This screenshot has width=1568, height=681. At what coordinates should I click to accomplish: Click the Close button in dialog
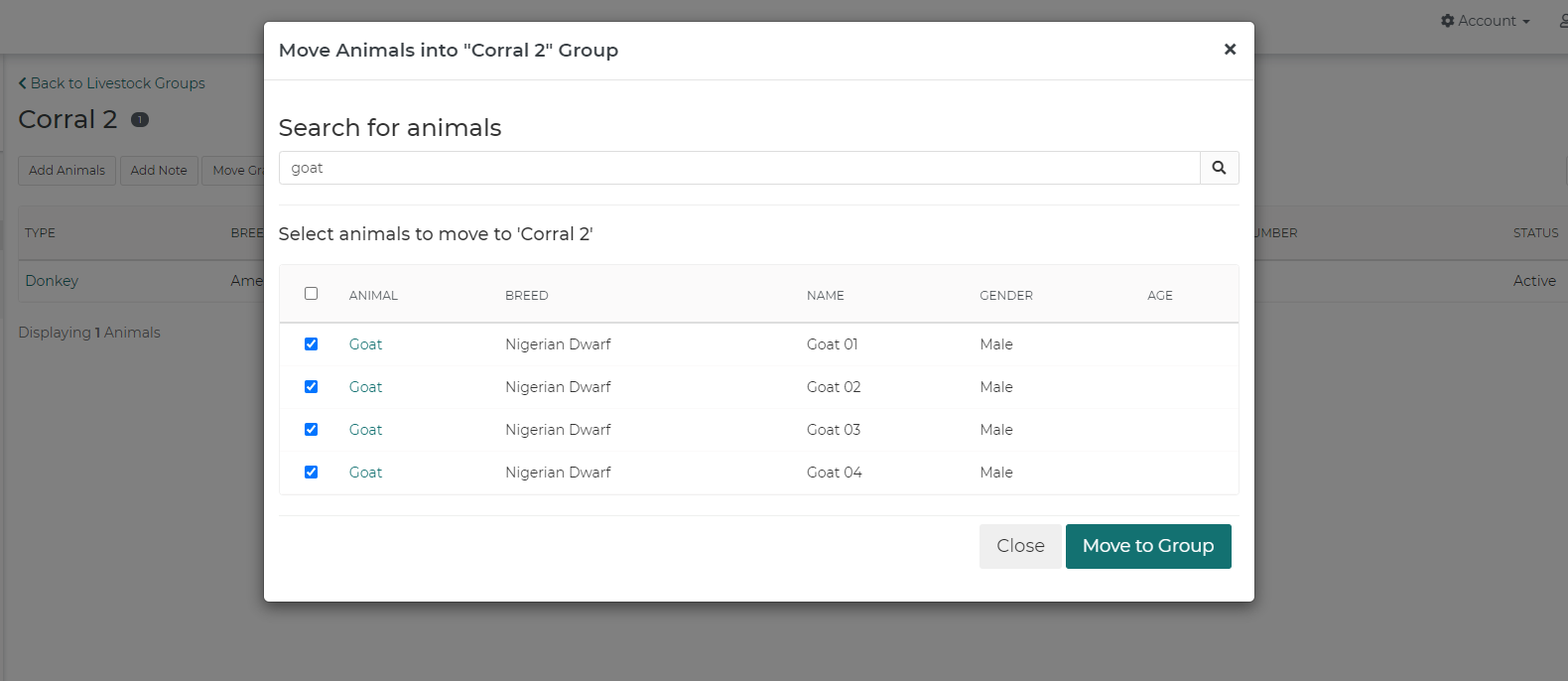[x=1020, y=546]
